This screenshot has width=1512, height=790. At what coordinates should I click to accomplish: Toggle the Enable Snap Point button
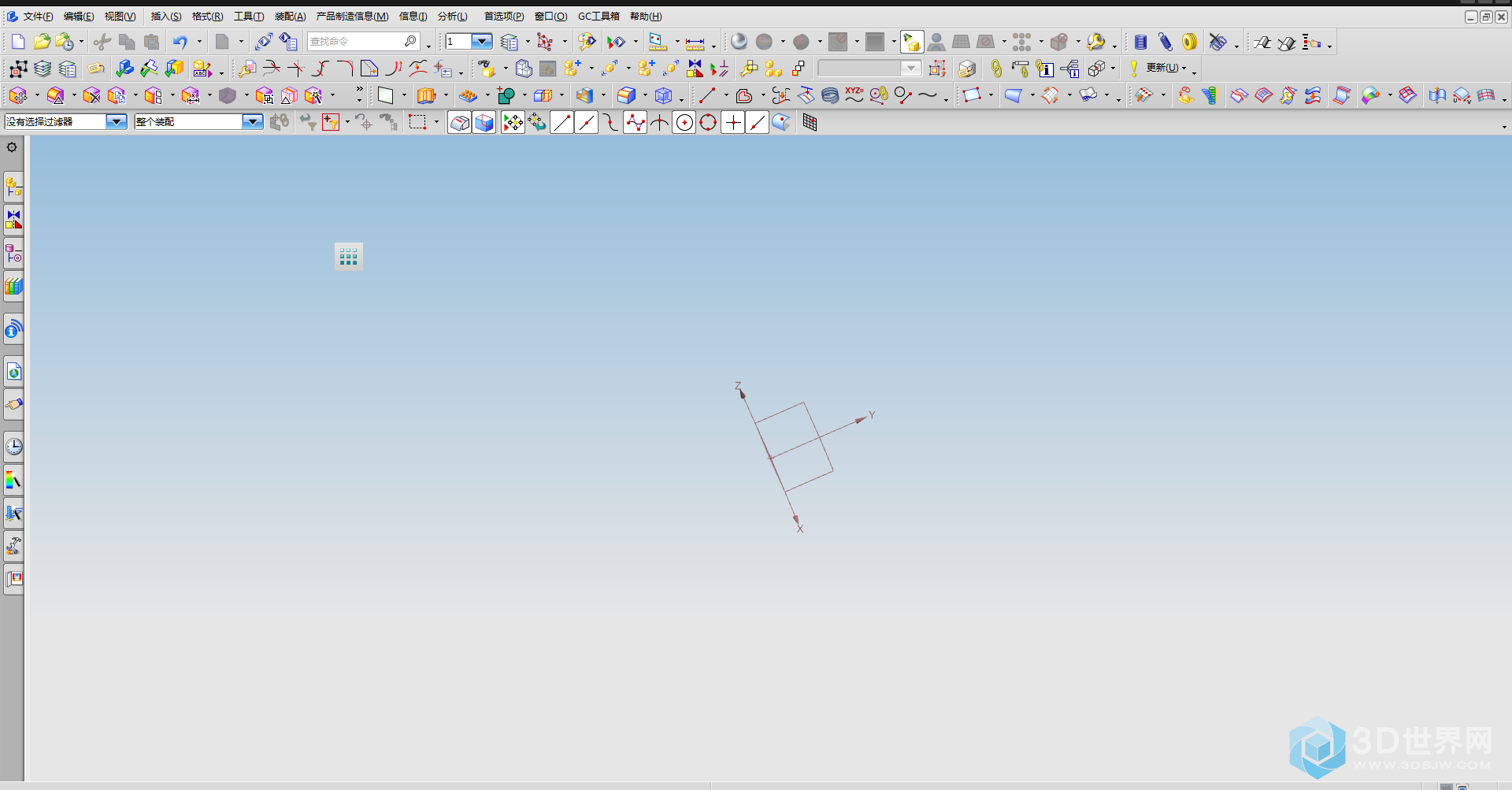coord(513,122)
